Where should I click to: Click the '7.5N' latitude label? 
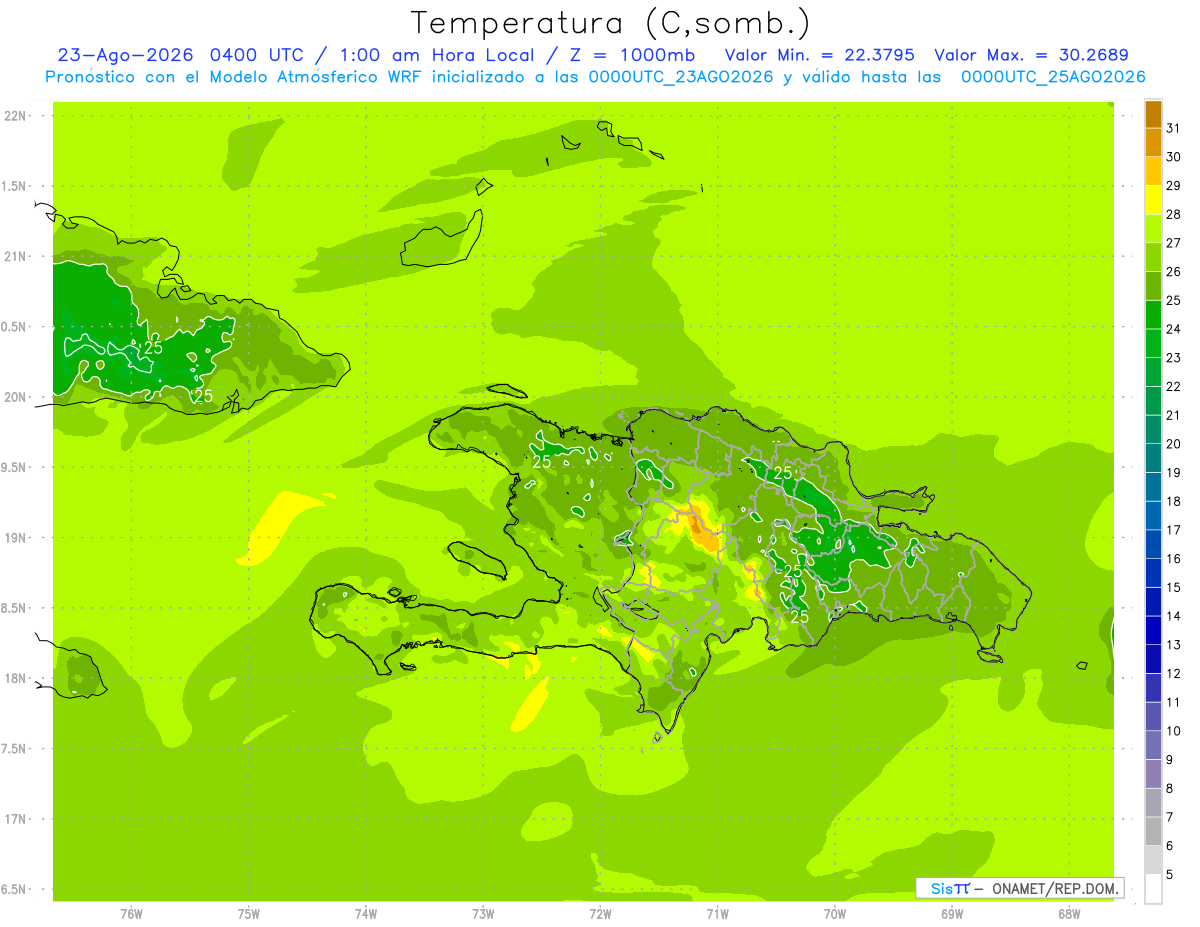(x=15, y=749)
